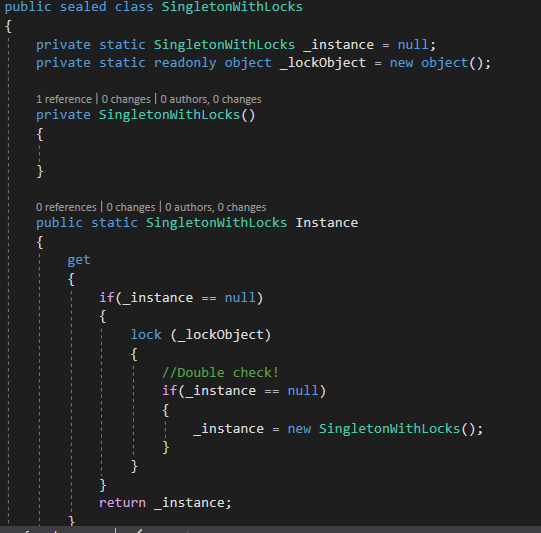Click "public" in the class declaration line
Screen dimensions: 541x533
click(28, 7)
